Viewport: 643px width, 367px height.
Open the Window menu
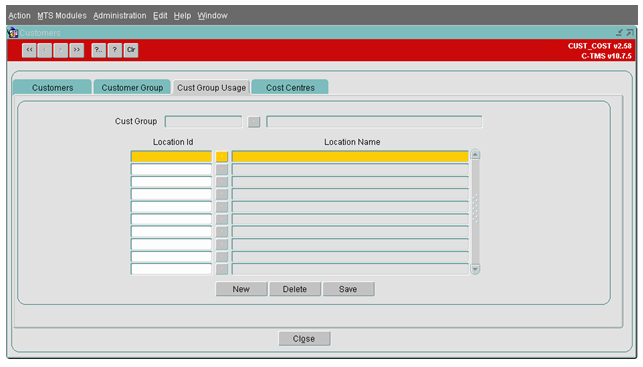[212, 16]
